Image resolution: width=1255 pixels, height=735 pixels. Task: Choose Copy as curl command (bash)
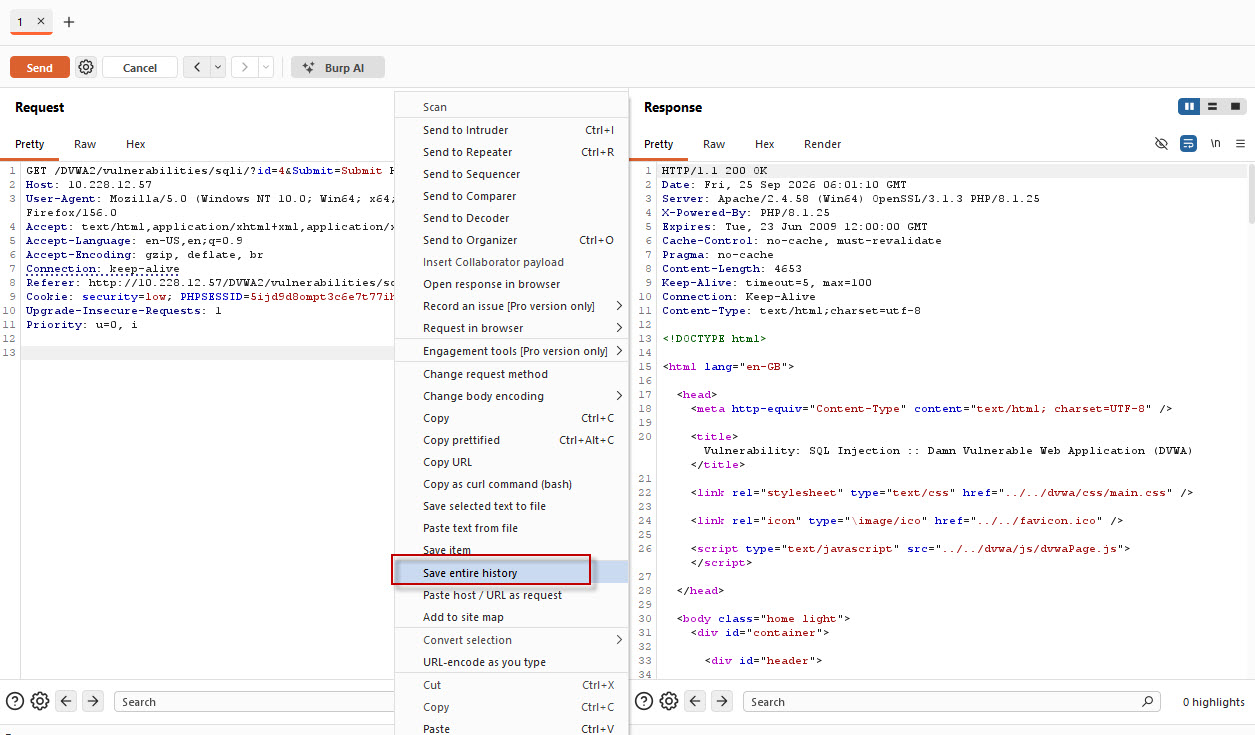point(512,484)
